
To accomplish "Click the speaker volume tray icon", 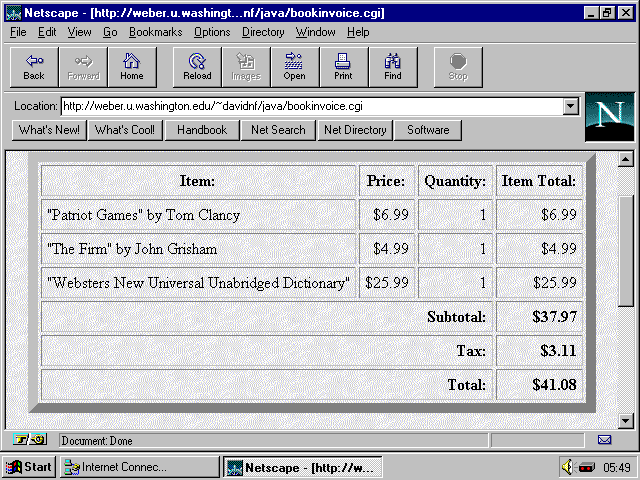I will [x=567, y=467].
